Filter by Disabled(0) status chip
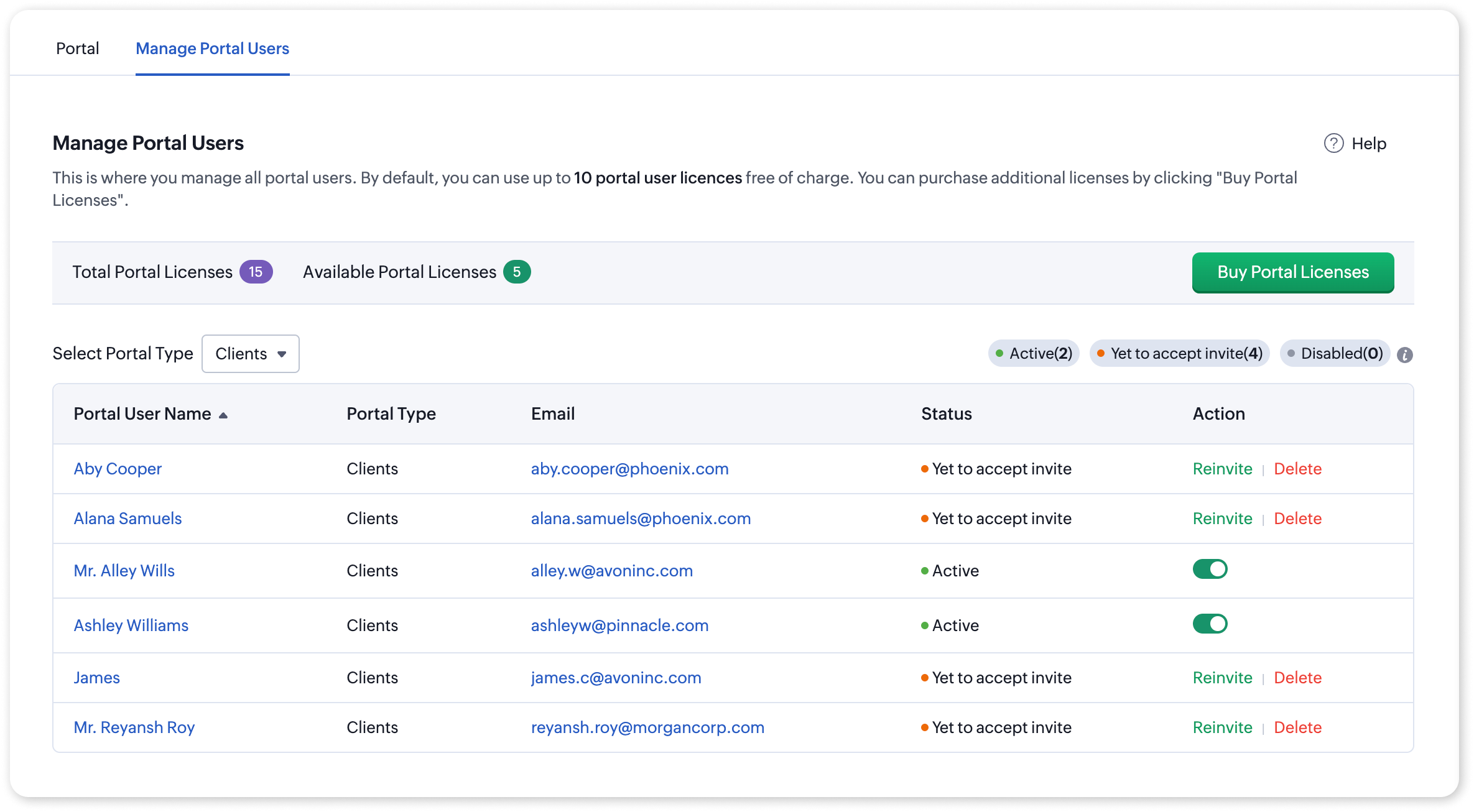 click(x=1335, y=354)
